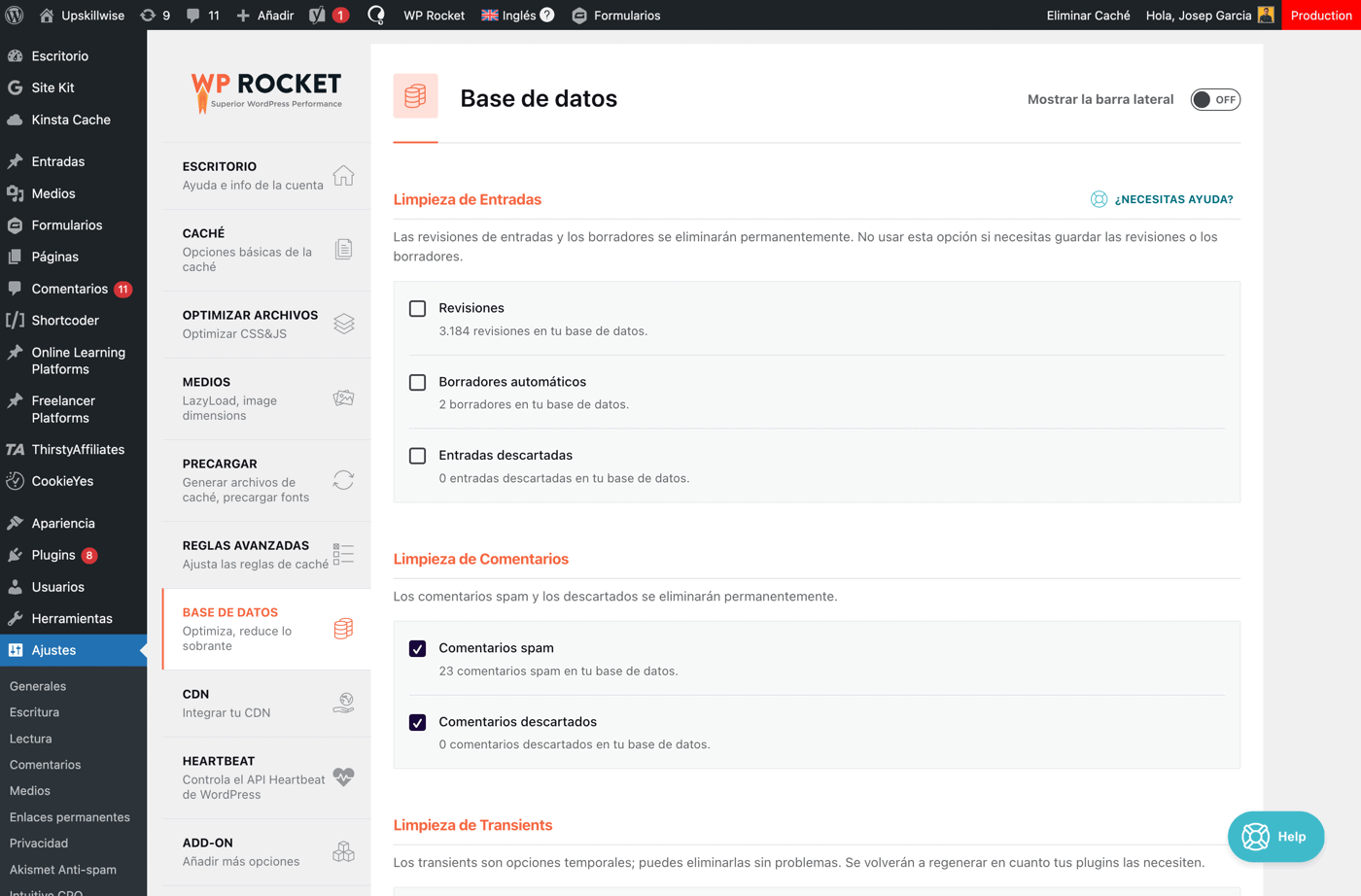Screen dimensions: 1361x896
Task: Click the red Production environment label
Action: coord(1321,16)
